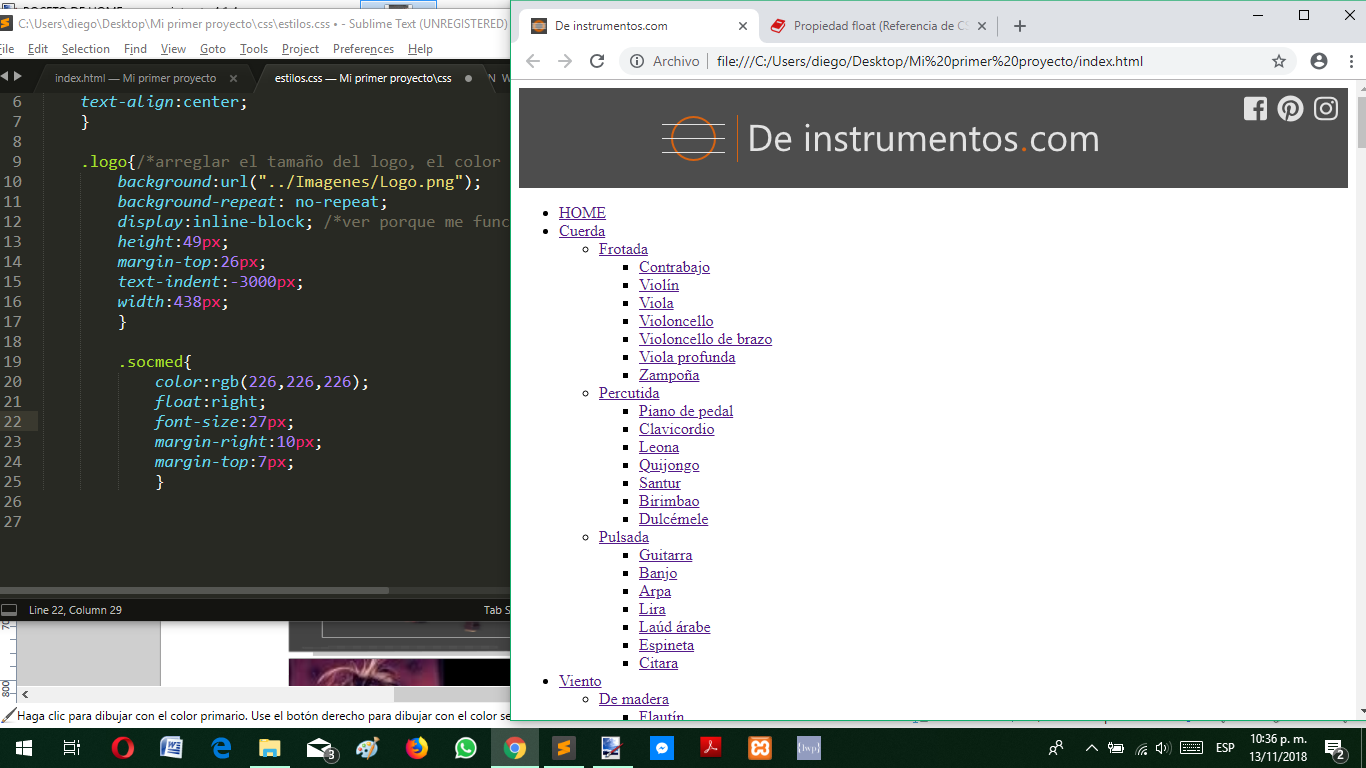Screen dimensions: 1366x768
Task: Open the Violoncello de brazo link
Action: point(705,339)
